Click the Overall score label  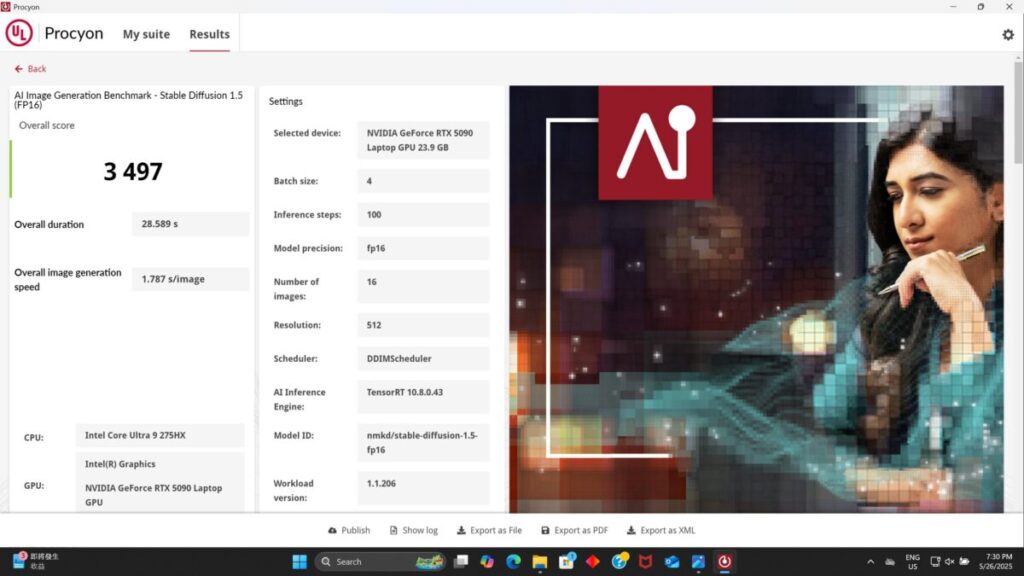coord(46,125)
